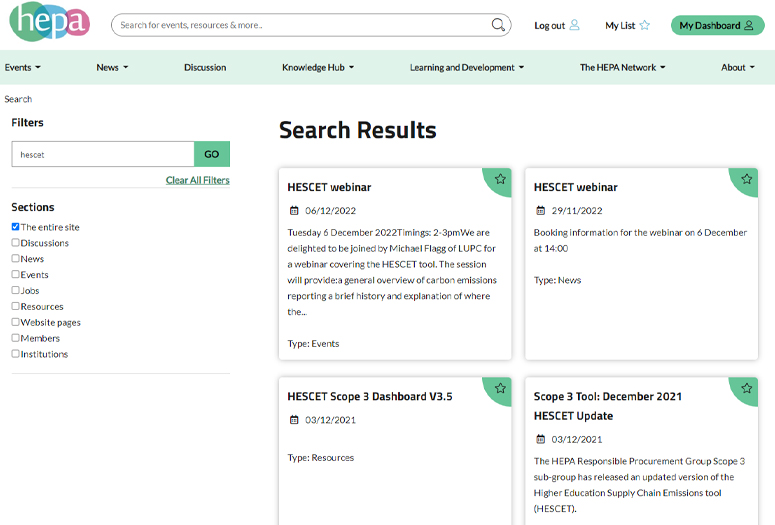
Task: Focus the hescet filter input
Action: pyautogui.click(x=103, y=154)
